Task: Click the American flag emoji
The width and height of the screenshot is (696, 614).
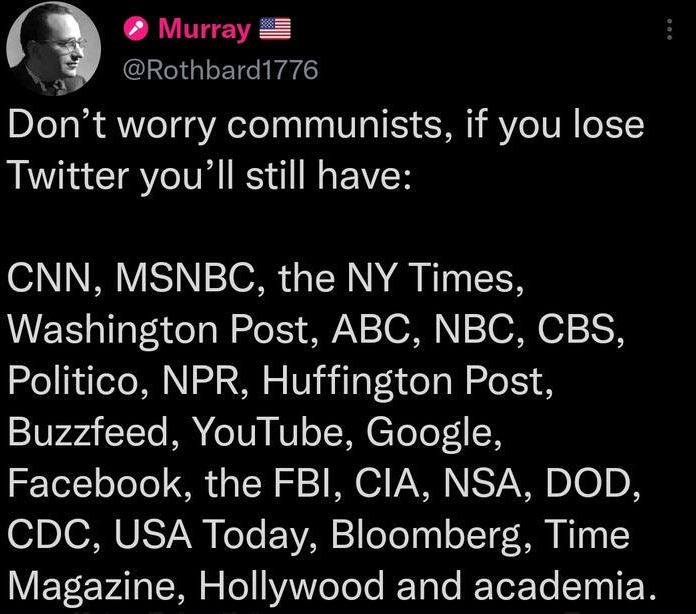Action: [275, 29]
